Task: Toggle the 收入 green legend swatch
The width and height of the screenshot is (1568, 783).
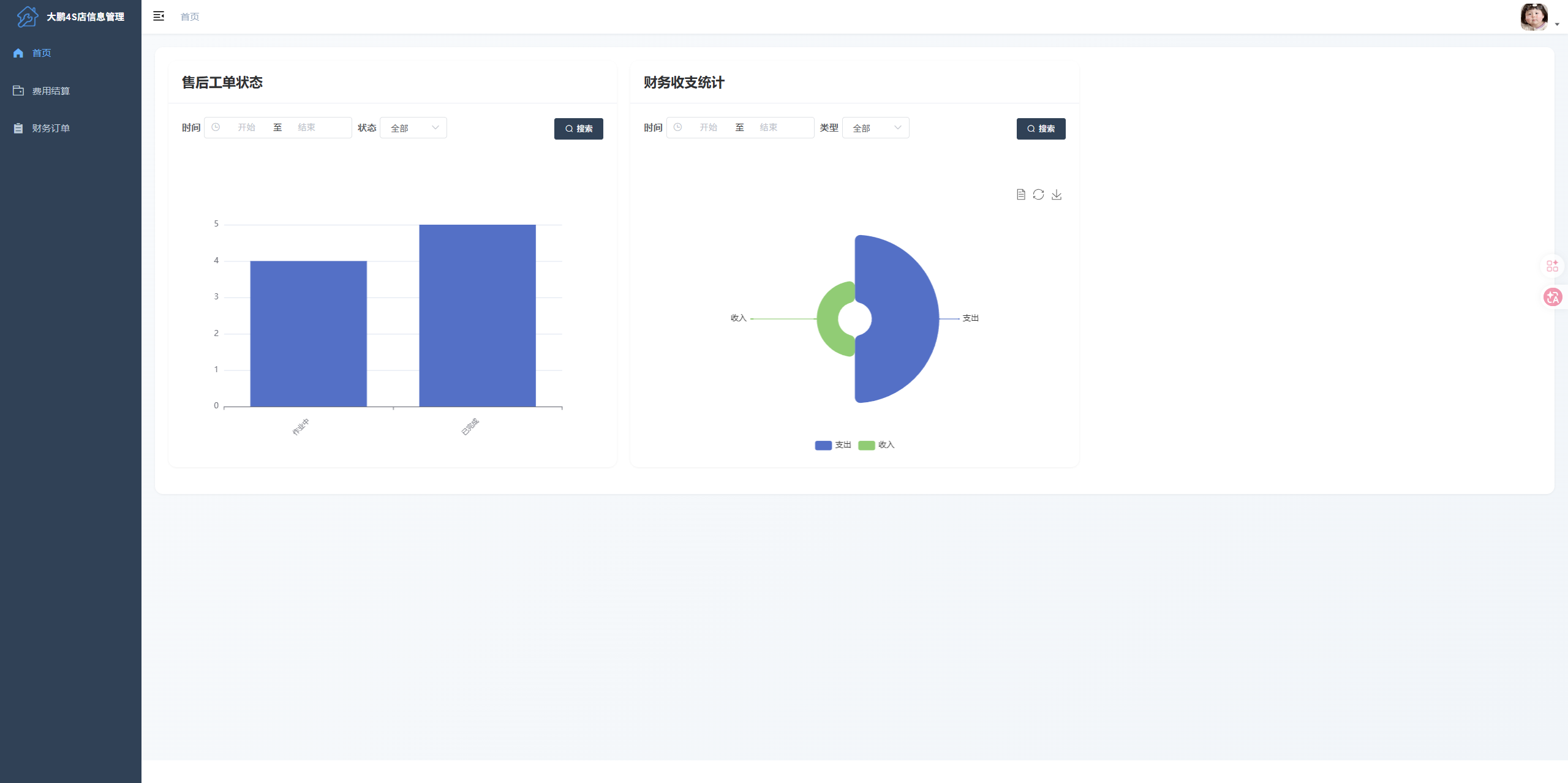Action: tap(867, 446)
